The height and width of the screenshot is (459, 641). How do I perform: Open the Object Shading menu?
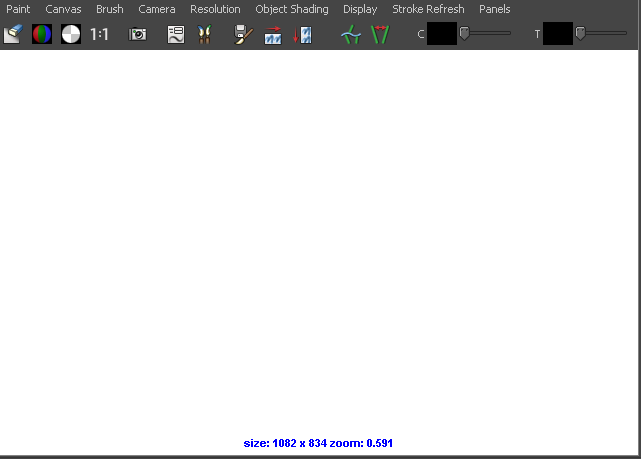point(292,9)
